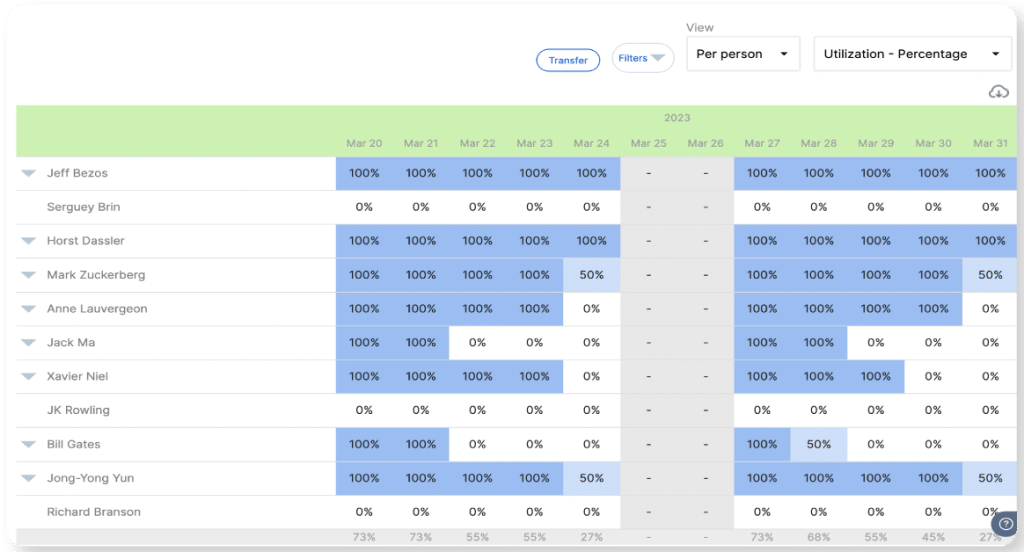Click JK Rowling's name in the list

point(78,410)
